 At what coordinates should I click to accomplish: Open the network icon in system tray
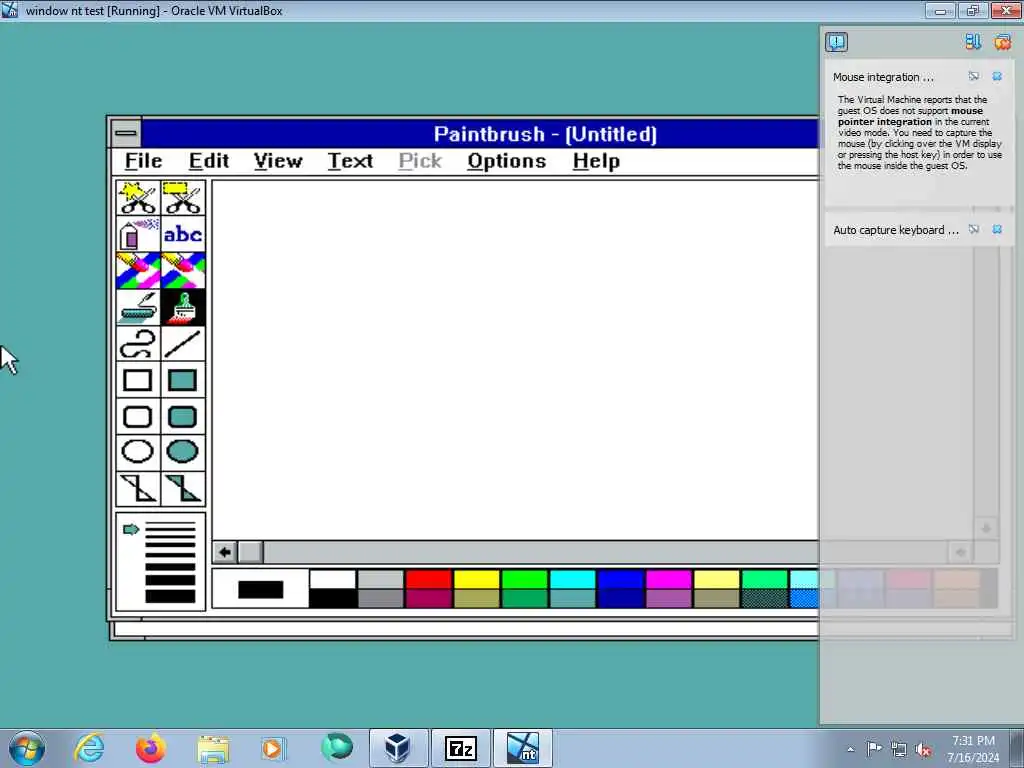[x=899, y=749]
